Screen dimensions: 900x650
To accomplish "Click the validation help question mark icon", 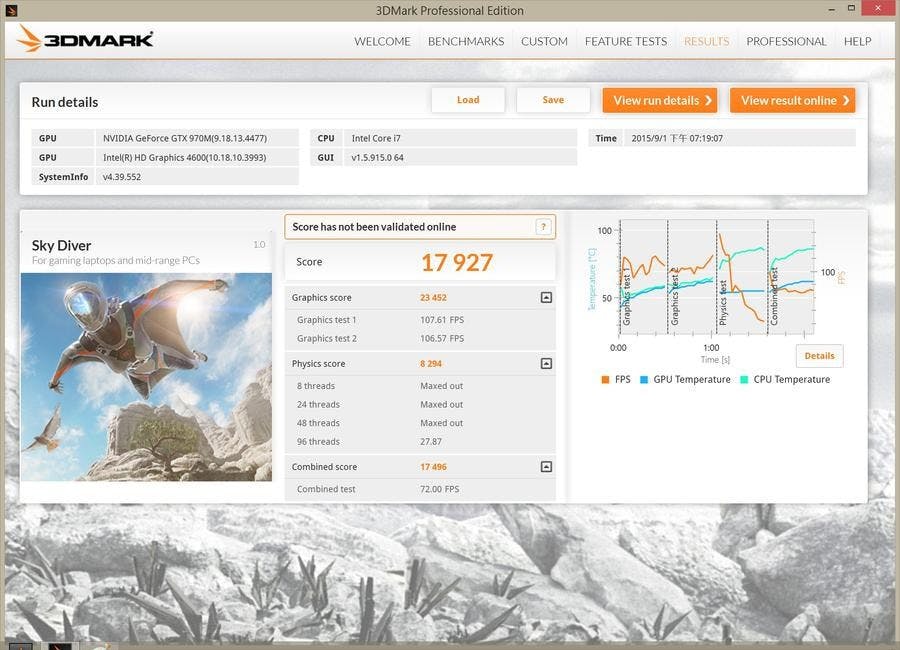I will click(x=543, y=227).
